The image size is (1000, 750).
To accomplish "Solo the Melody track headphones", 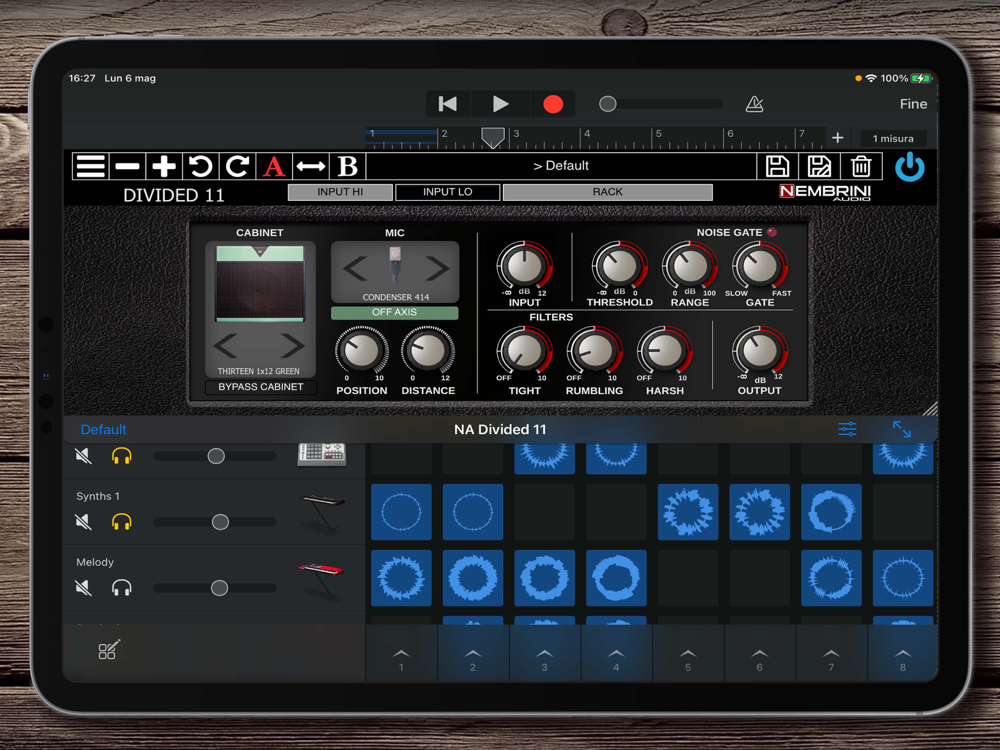I will 121,588.
